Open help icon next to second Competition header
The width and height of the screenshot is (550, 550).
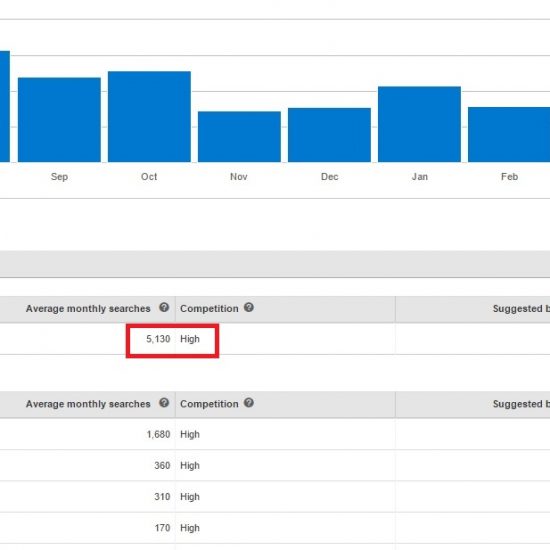pyautogui.click(x=249, y=403)
